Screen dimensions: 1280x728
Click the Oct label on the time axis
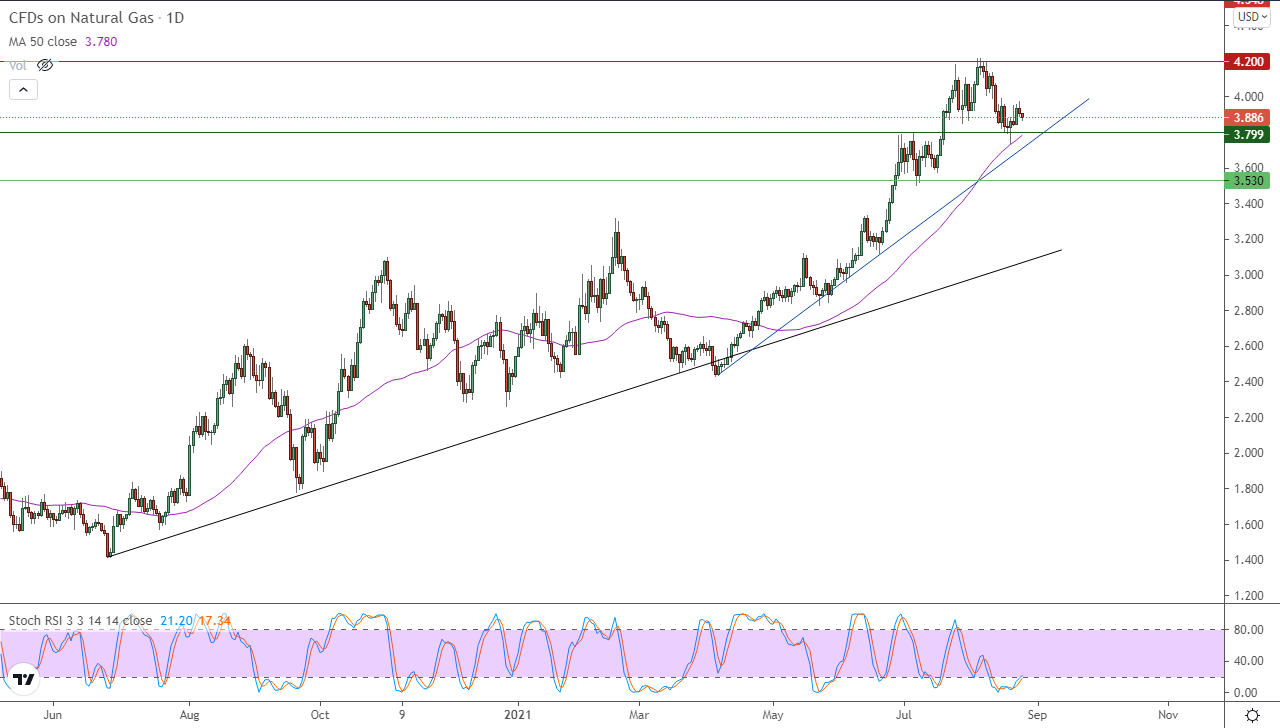[x=320, y=715]
